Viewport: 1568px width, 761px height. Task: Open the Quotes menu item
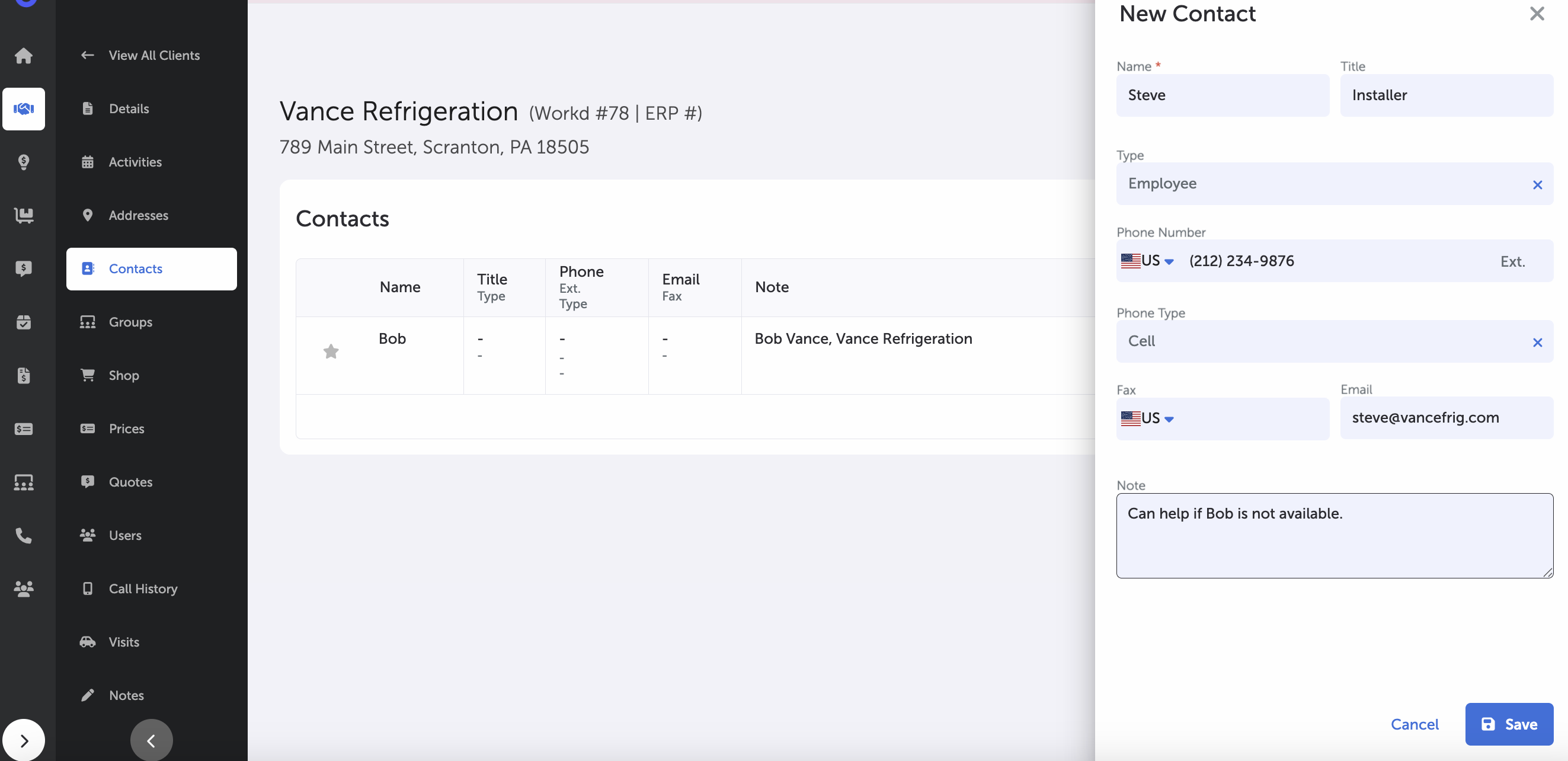tap(130, 482)
